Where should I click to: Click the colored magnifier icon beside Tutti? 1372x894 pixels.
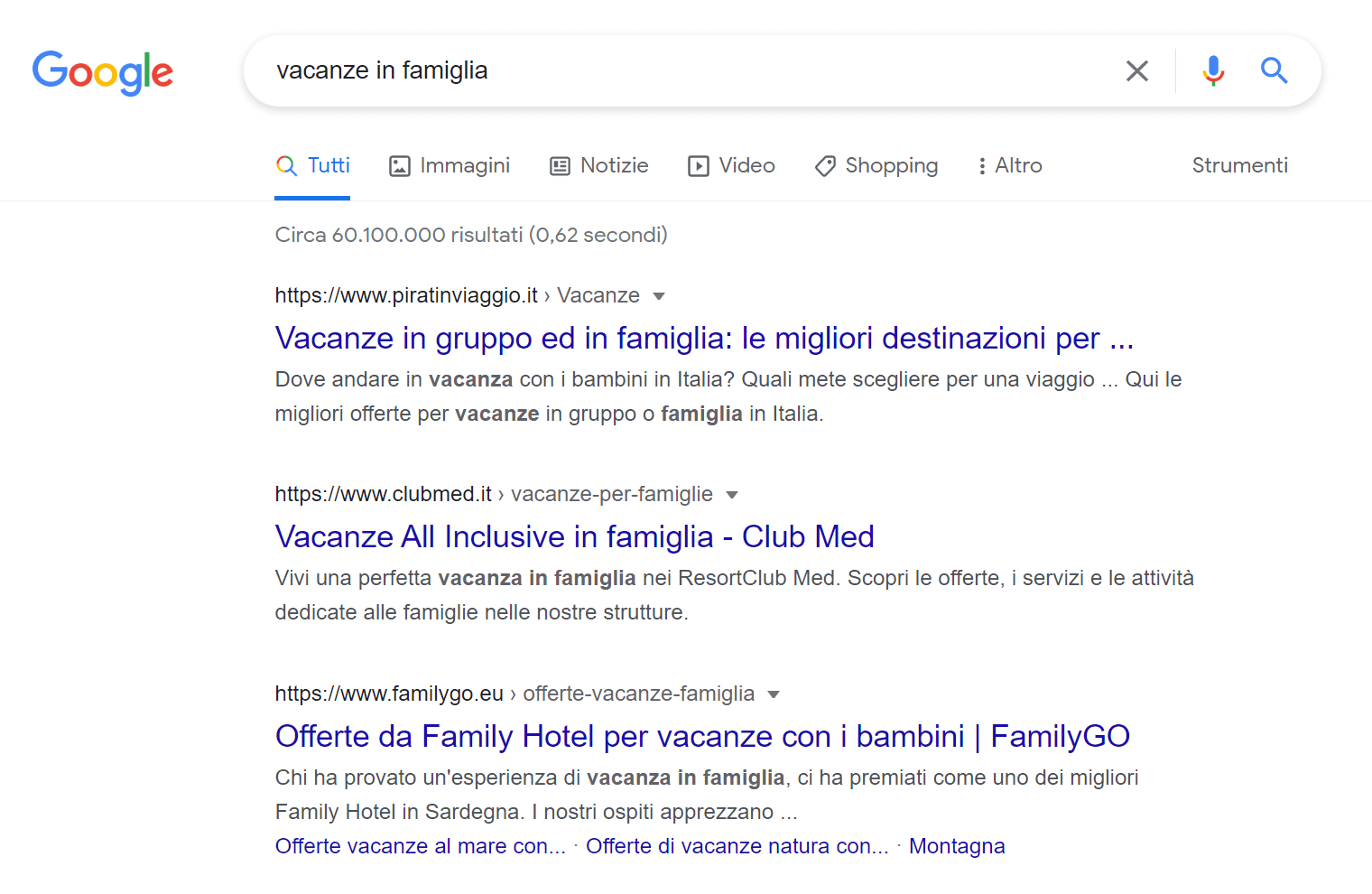click(286, 166)
